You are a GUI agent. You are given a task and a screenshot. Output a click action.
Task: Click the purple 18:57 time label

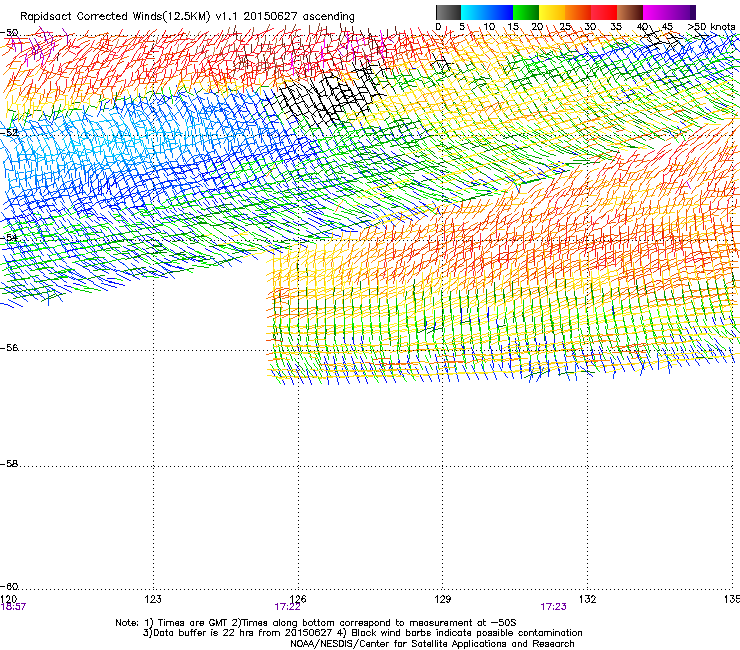coord(13,607)
